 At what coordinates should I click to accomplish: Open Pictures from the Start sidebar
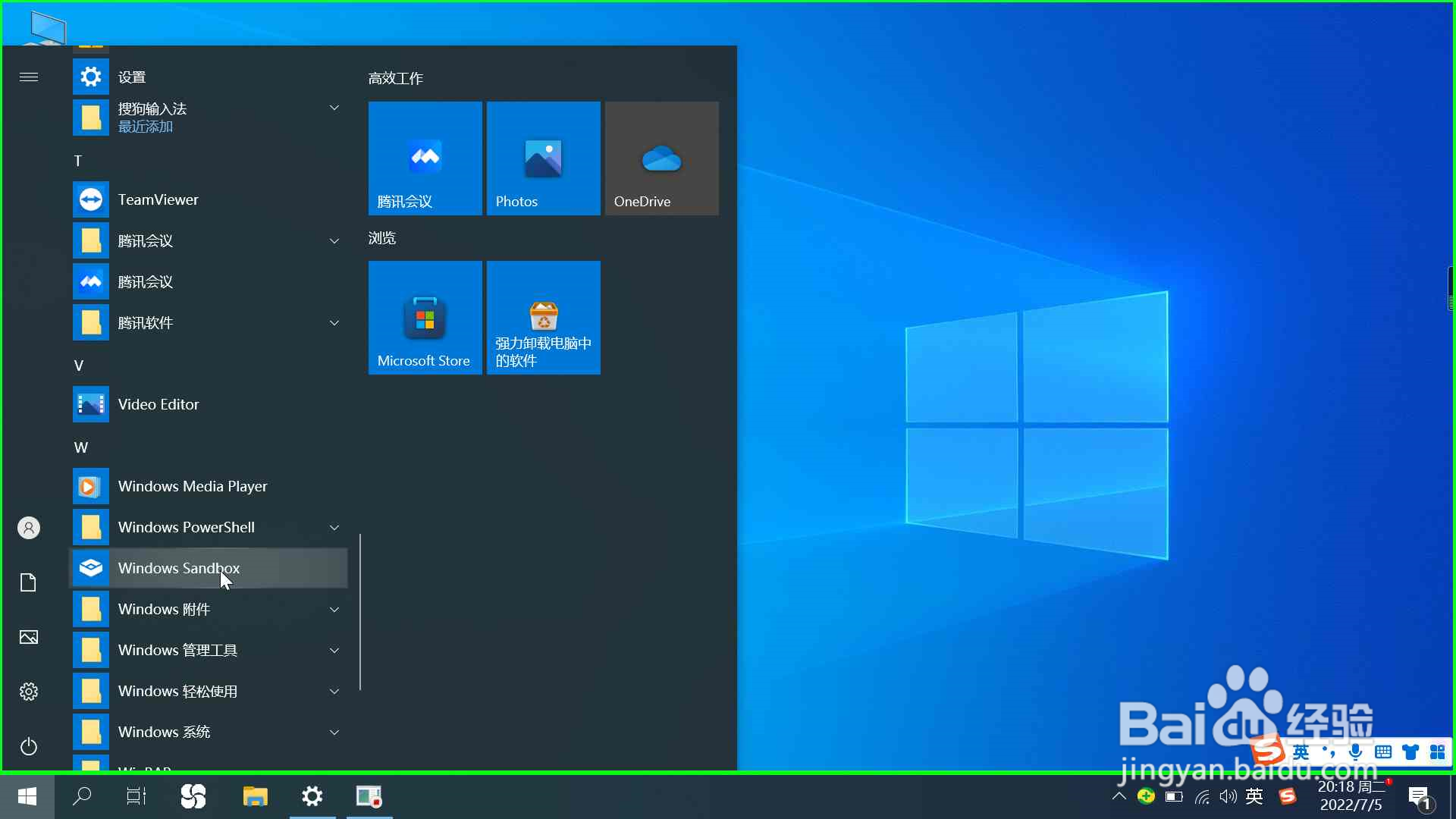tap(29, 637)
